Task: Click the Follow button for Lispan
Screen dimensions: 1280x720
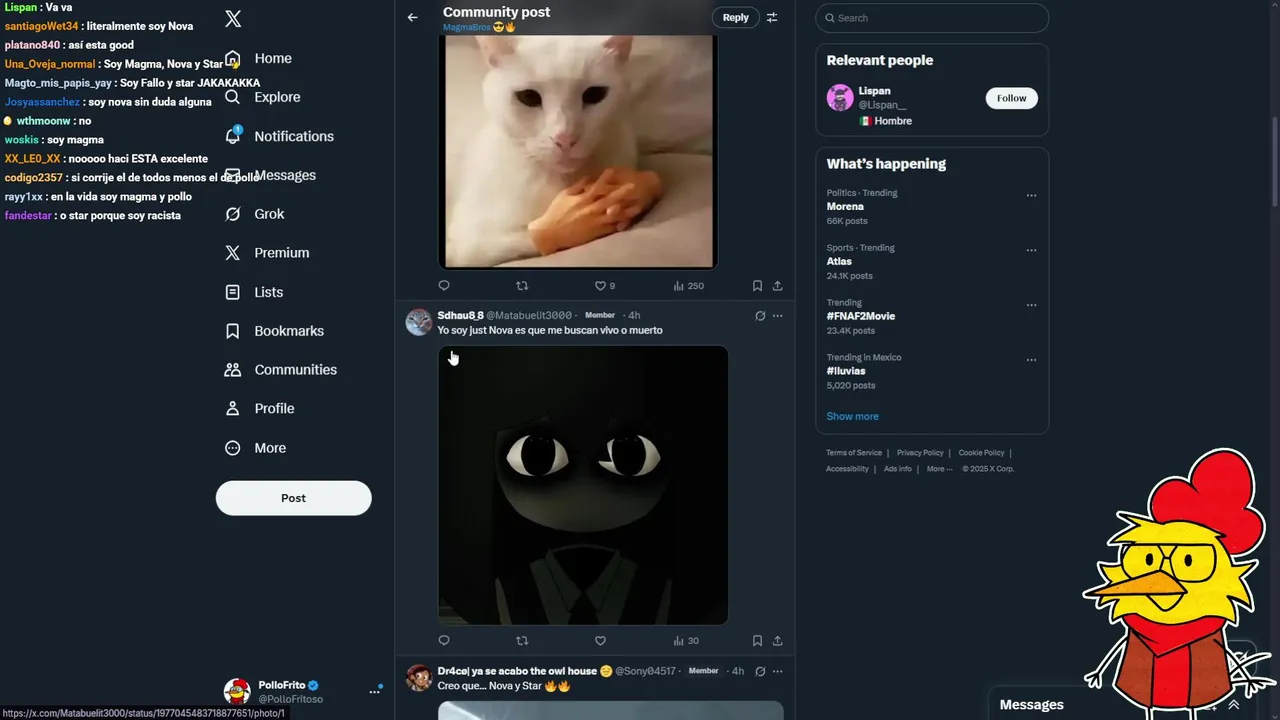Action: tap(1012, 98)
